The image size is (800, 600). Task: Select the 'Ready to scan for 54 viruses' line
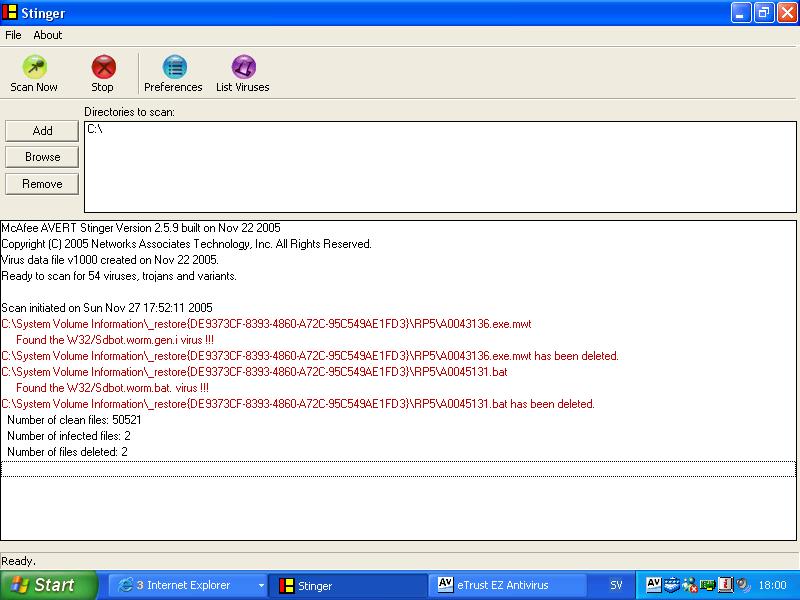coord(119,276)
